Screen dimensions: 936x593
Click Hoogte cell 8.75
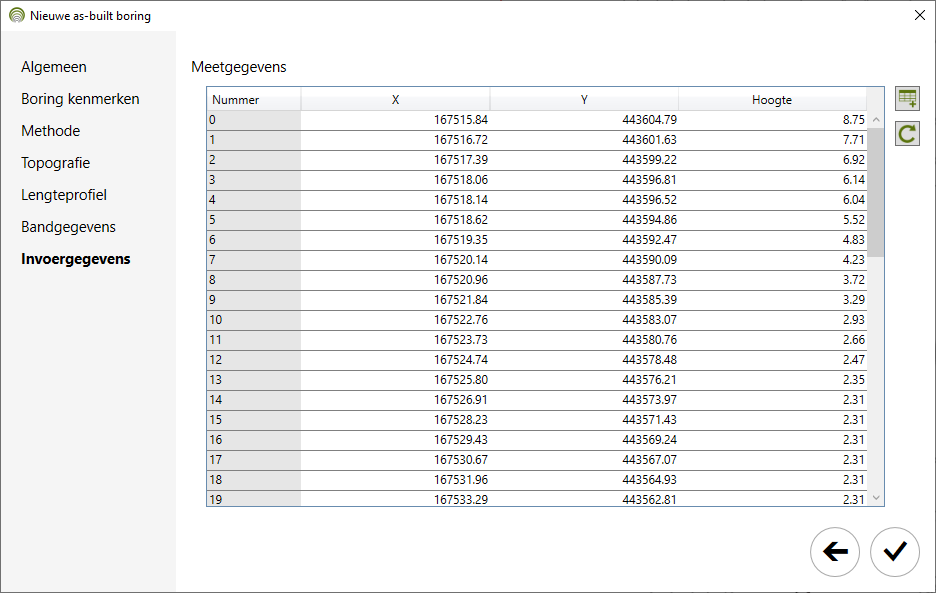click(772, 120)
